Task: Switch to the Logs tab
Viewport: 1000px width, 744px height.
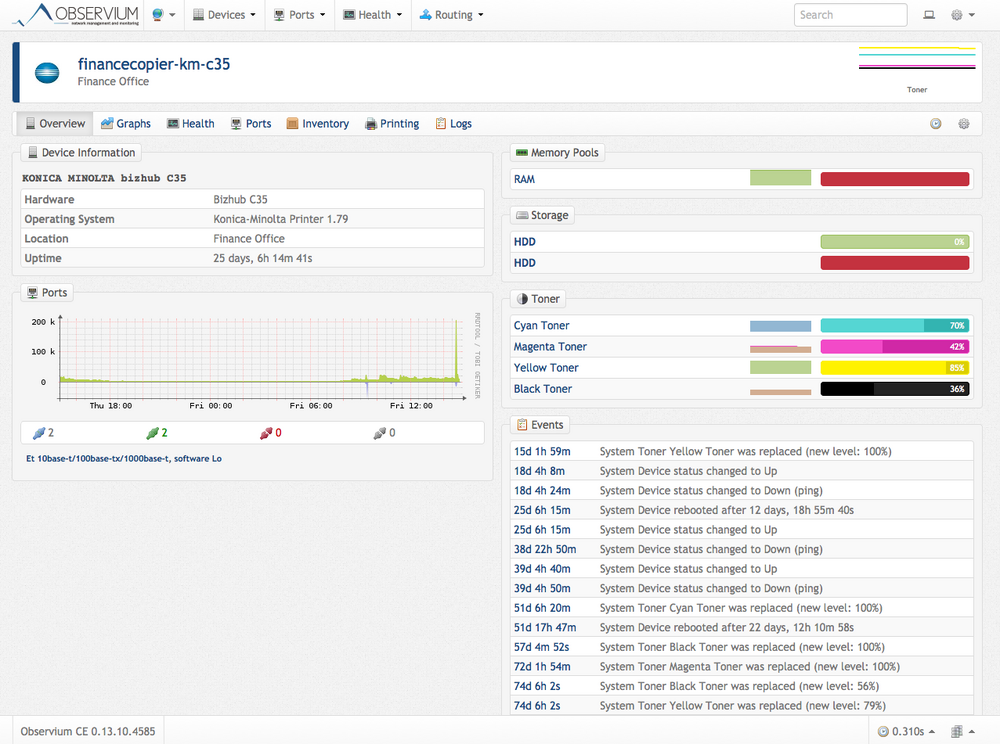Action: [x=453, y=124]
